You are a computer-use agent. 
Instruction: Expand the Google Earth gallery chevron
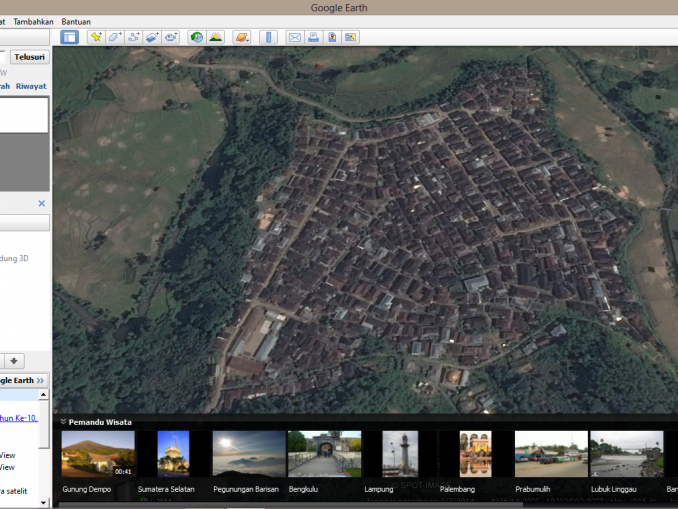pos(41,381)
